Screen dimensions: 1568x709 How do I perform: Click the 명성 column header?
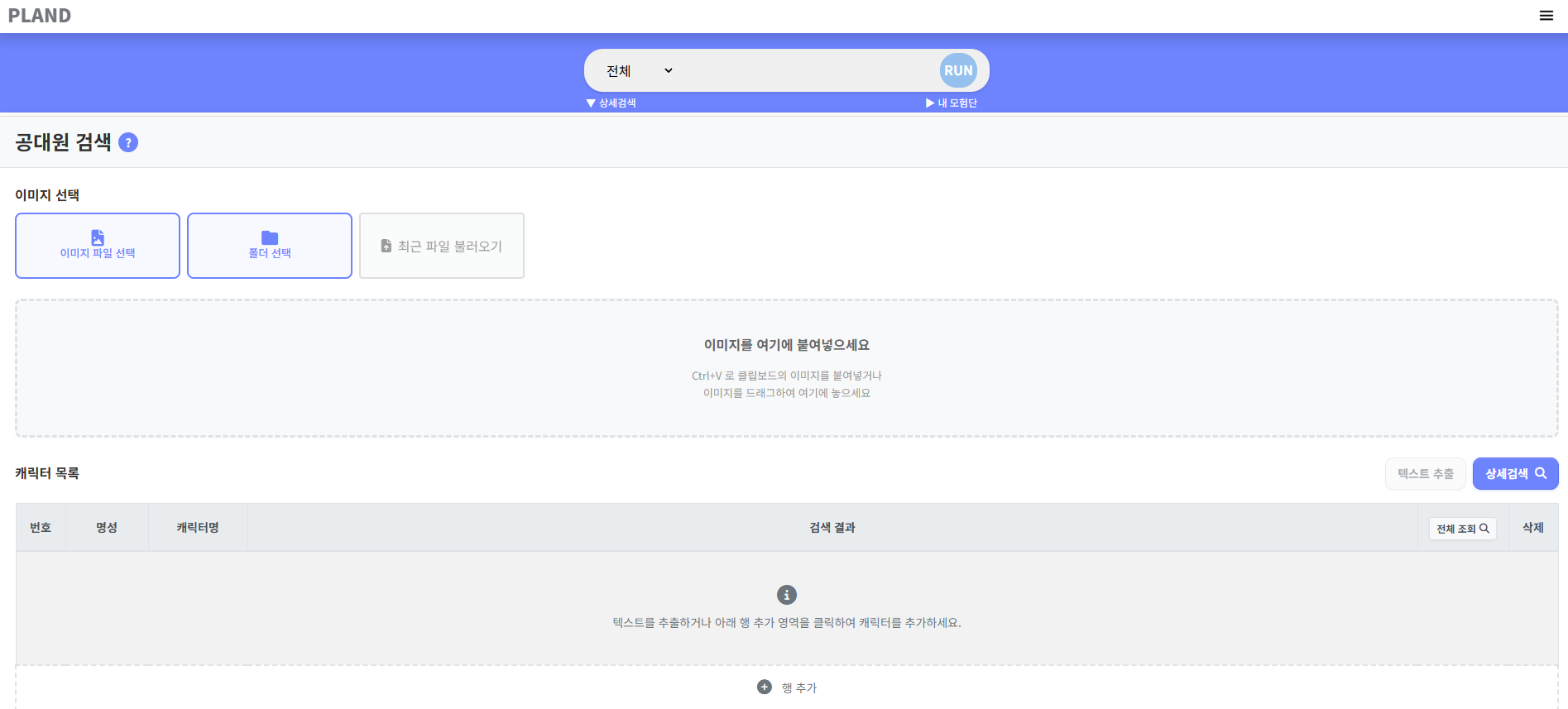click(107, 528)
